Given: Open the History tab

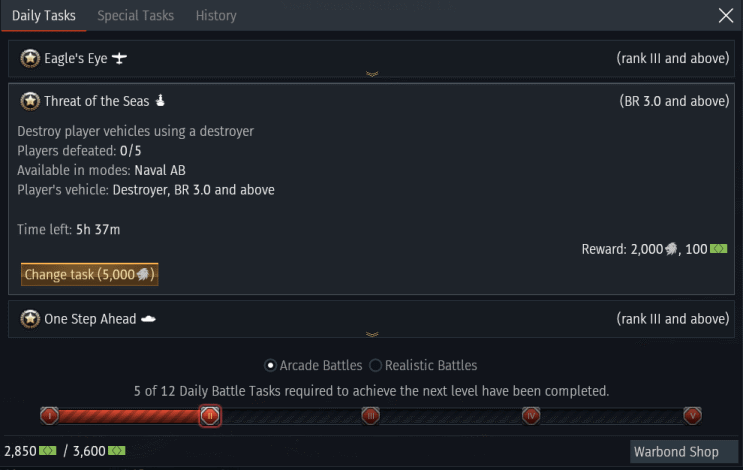Looking at the screenshot, I should pos(216,15).
